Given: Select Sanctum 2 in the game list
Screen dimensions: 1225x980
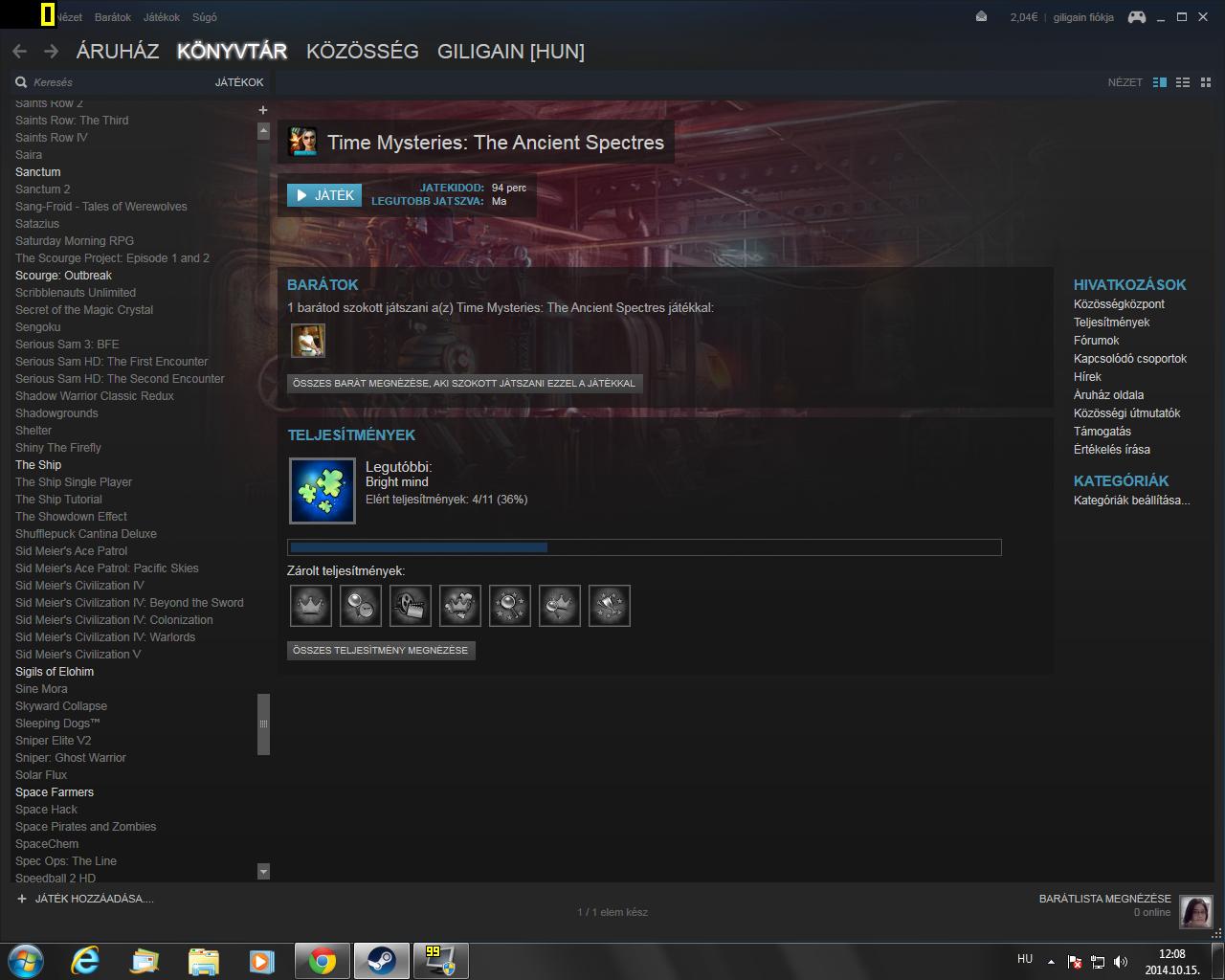Looking at the screenshot, I should click(42, 189).
